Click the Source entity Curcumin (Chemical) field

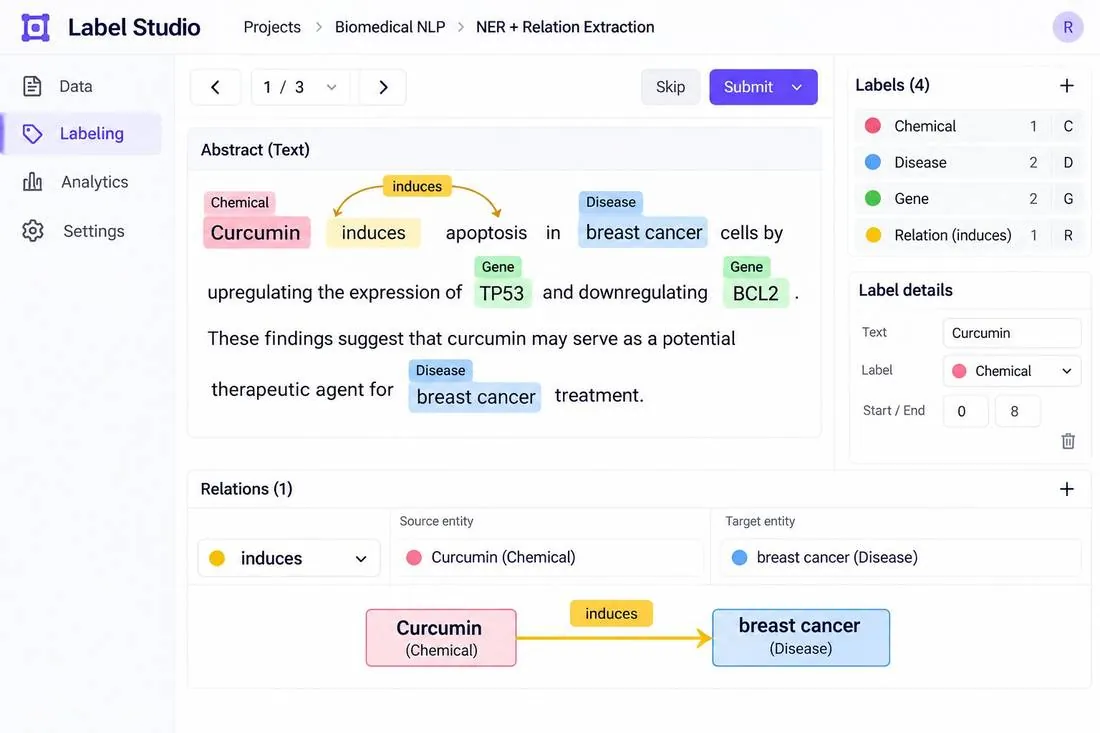[550, 558]
